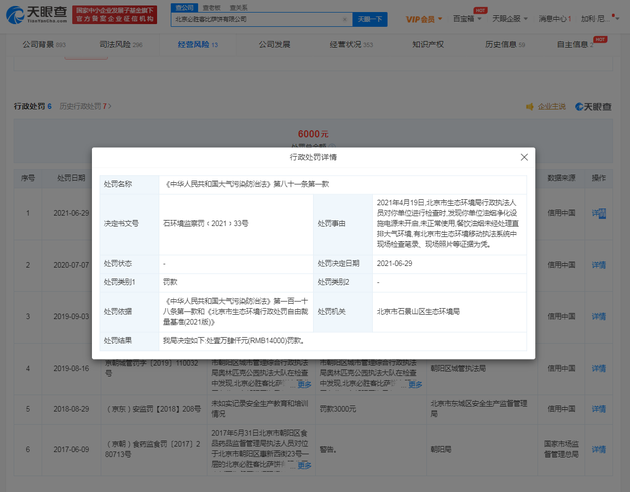Open 详情 link for the 2021-06-29 penalty row
The width and height of the screenshot is (630, 492).
[599, 213]
